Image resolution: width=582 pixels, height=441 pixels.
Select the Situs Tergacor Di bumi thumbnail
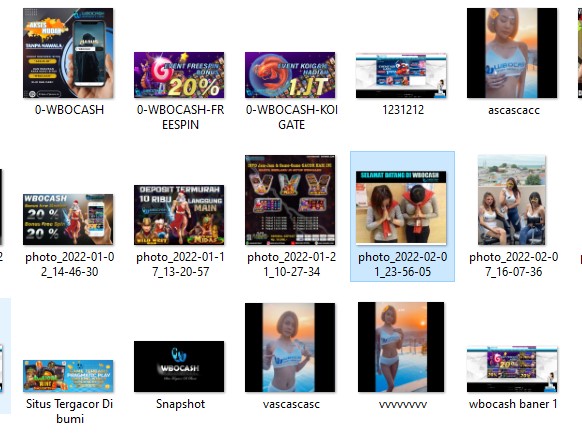point(68,376)
